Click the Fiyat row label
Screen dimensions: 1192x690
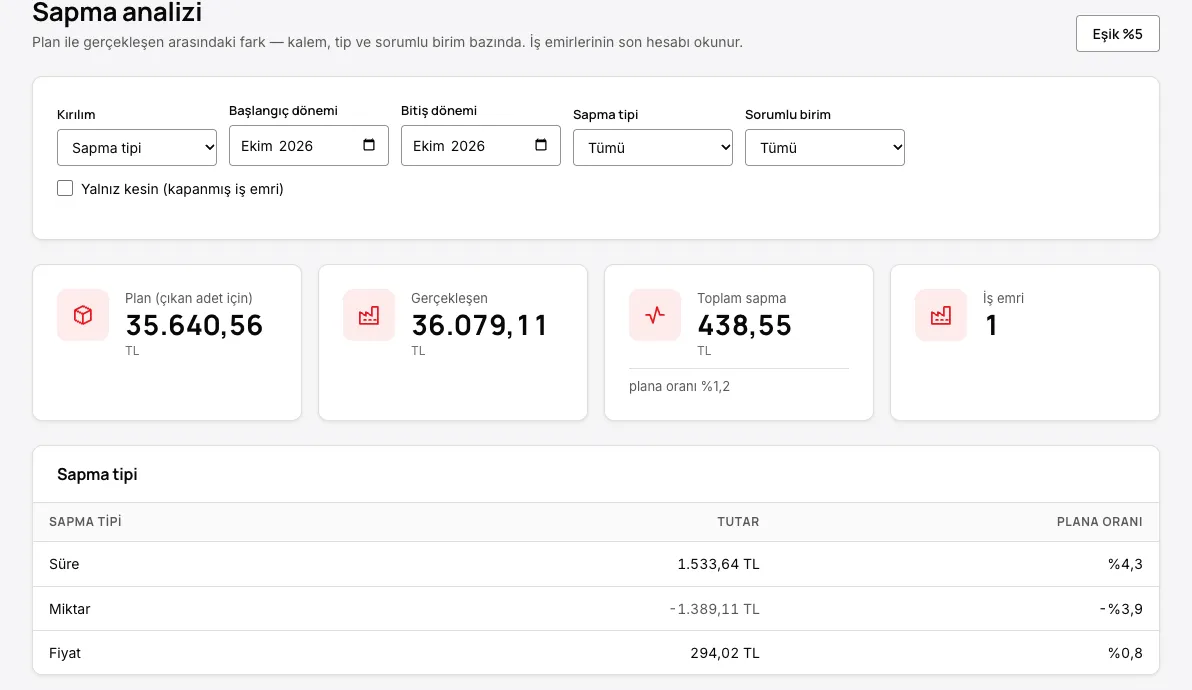point(65,653)
